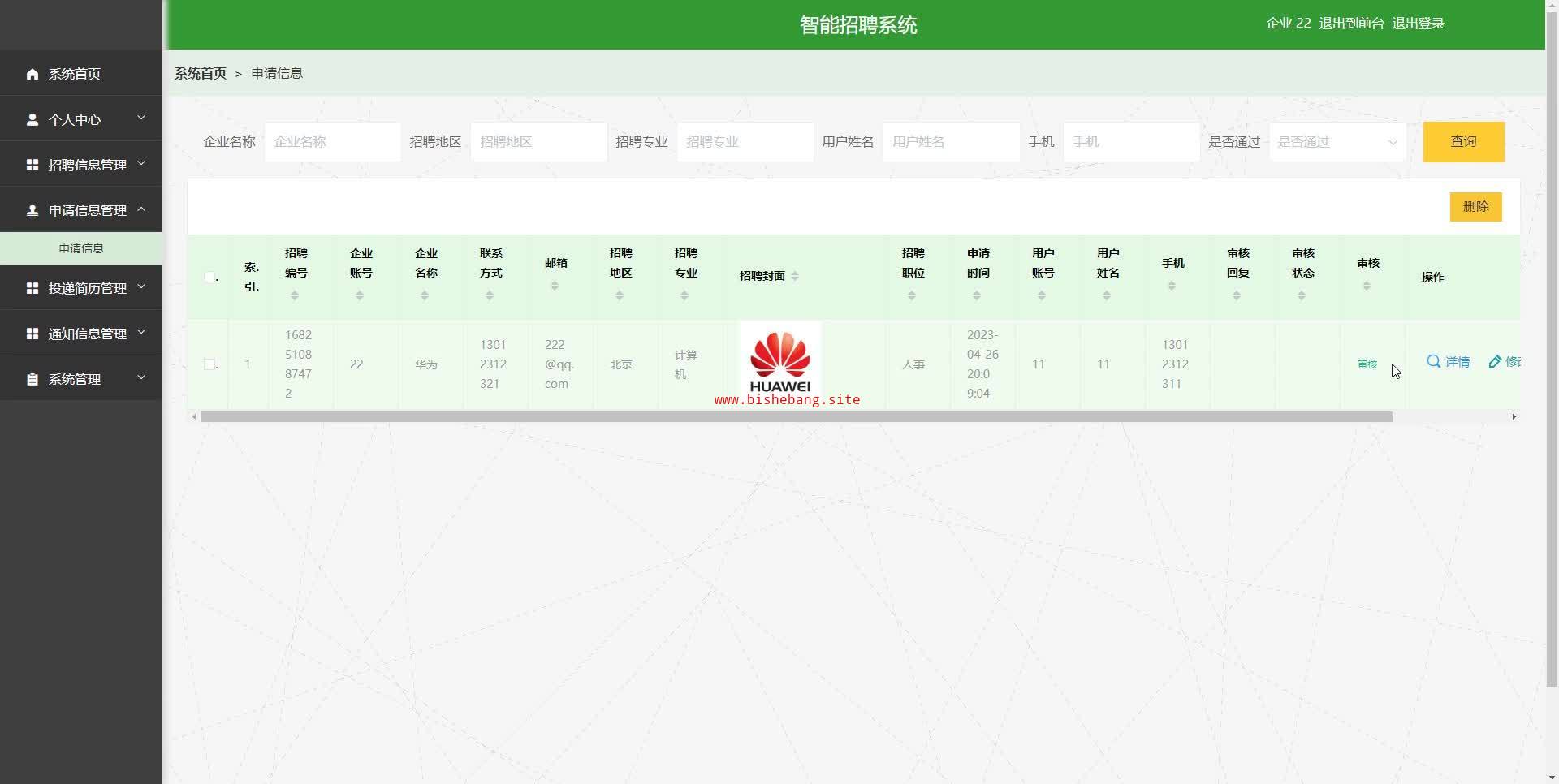Click the grid icon beside 投递简历管理
Screen dimensions: 1559x784
point(32,288)
